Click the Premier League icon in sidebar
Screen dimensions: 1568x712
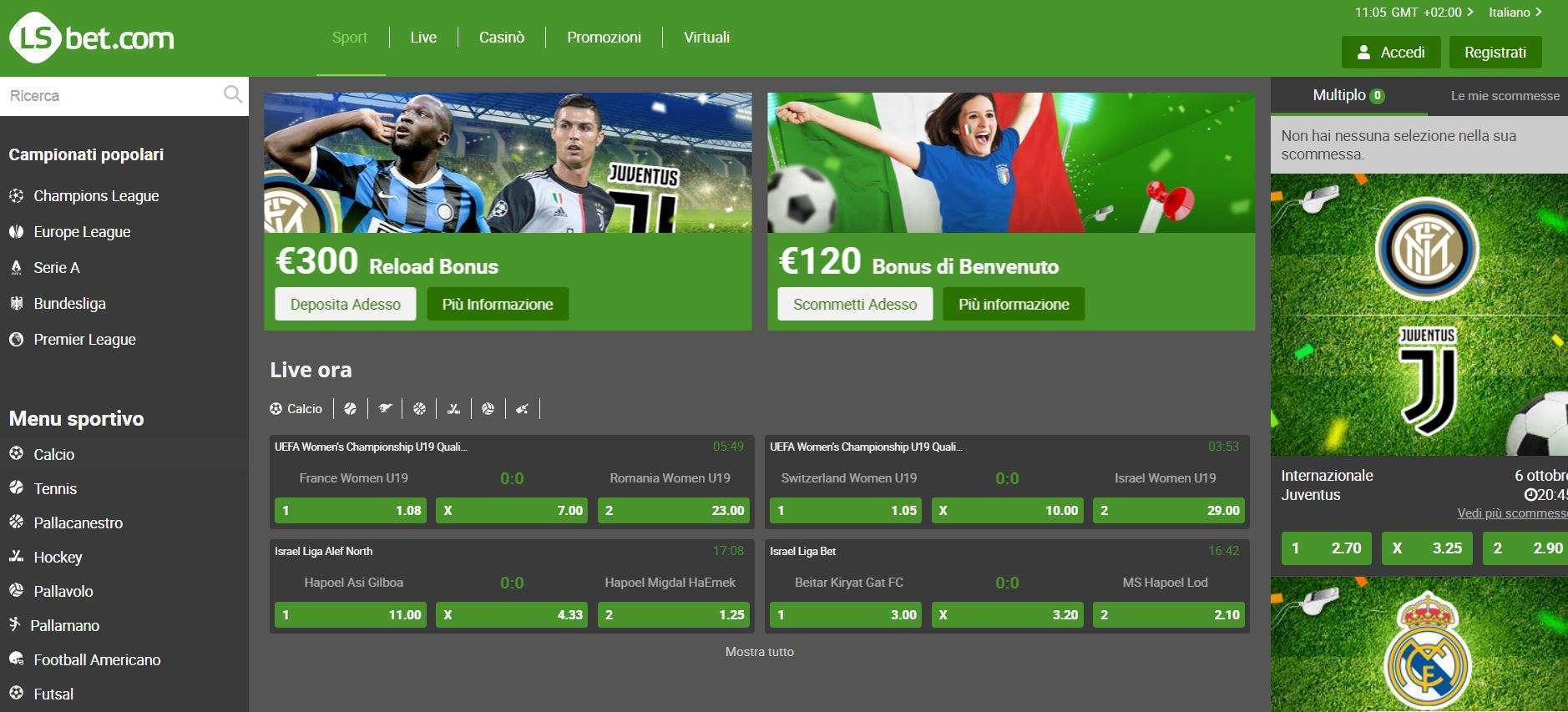coord(16,340)
